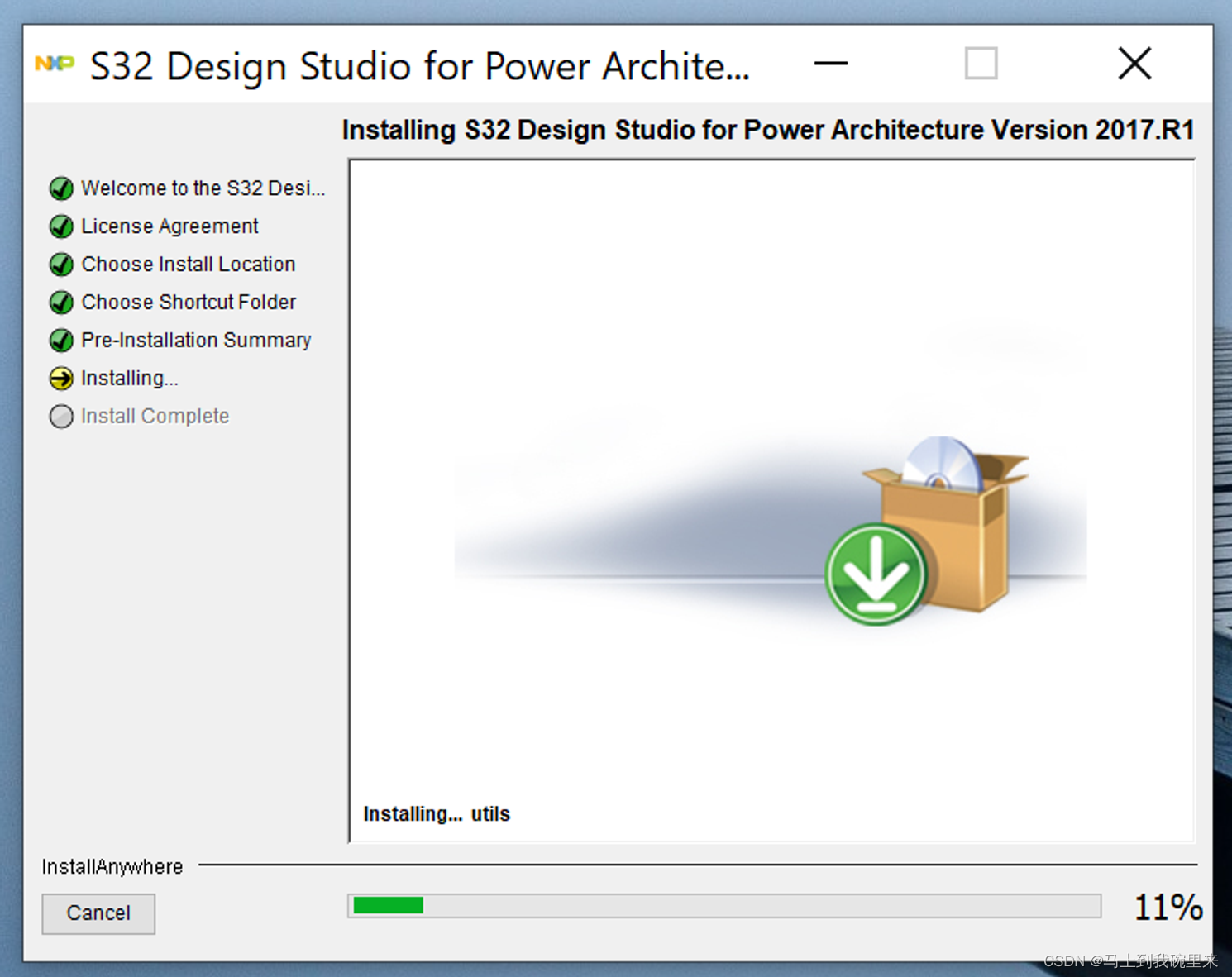This screenshot has height=977, width=1232.
Task: Select 'Pre-Installation Summary' step text
Action: [x=196, y=341]
